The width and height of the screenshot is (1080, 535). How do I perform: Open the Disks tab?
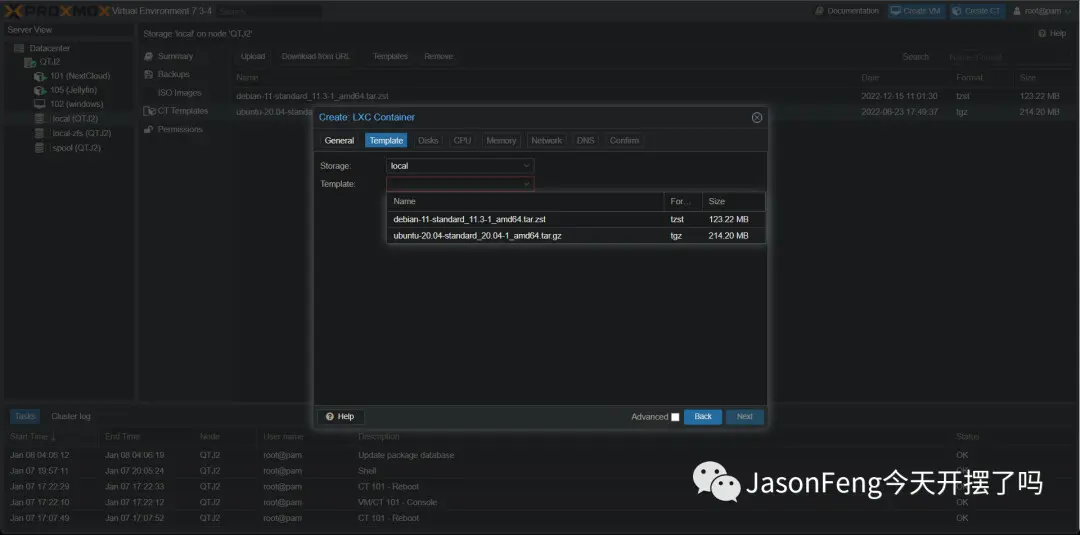pyautogui.click(x=428, y=140)
